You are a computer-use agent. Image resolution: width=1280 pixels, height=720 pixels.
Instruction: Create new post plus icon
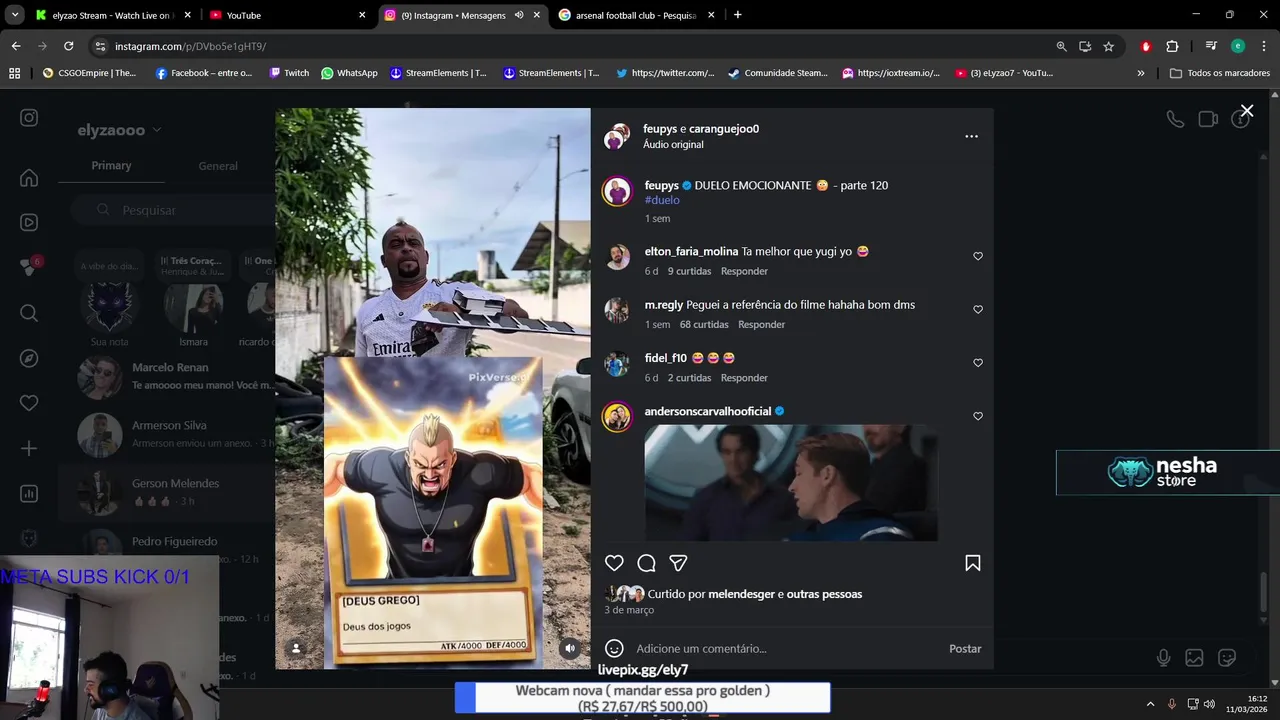coord(29,448)
